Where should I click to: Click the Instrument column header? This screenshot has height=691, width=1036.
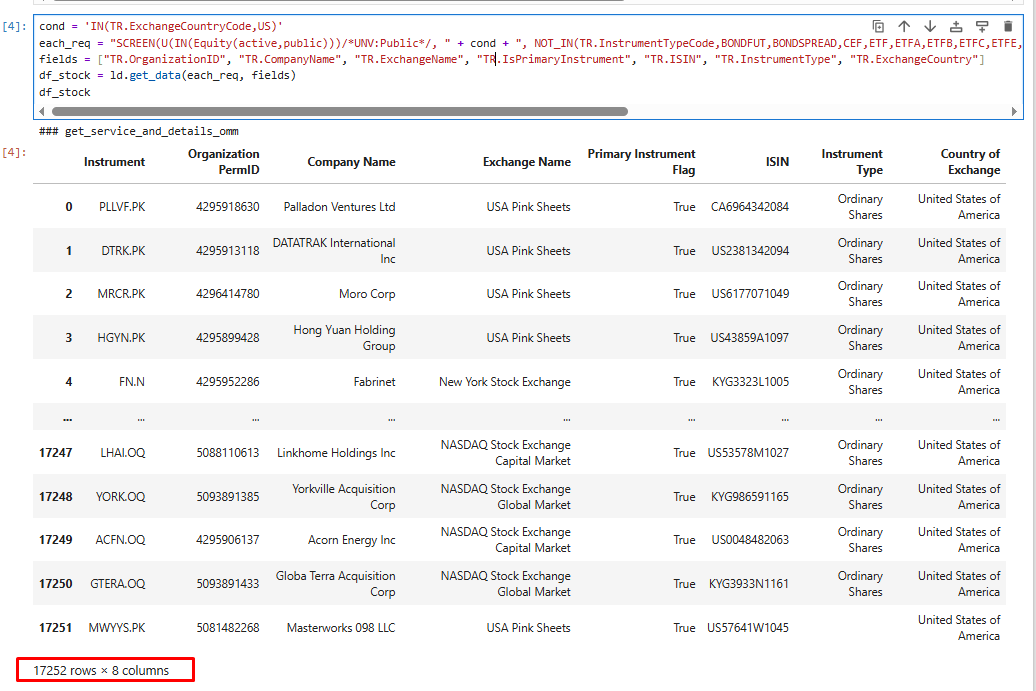[114, 162]
